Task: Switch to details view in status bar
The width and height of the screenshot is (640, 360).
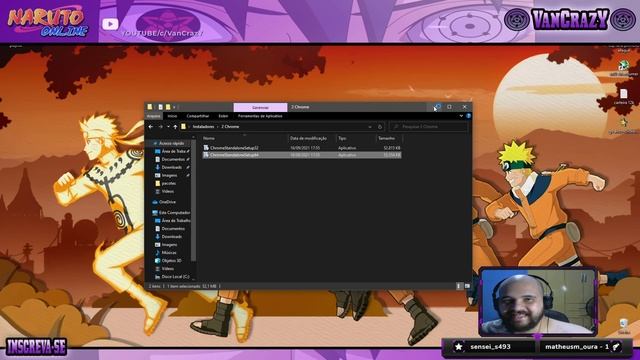Action: pyautogui.click(x=459, y=286)
